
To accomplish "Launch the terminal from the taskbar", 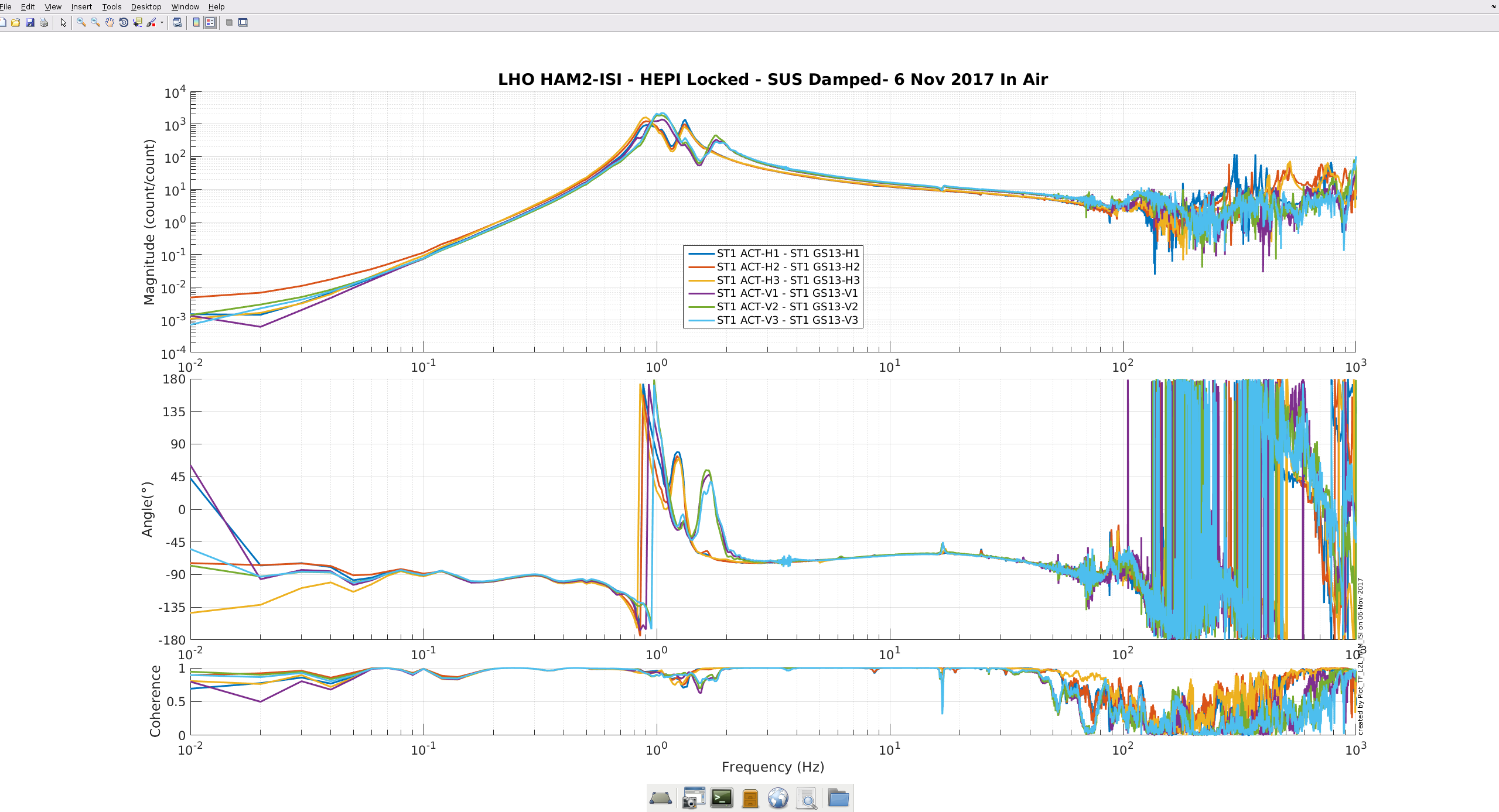I will click(722, 799).
